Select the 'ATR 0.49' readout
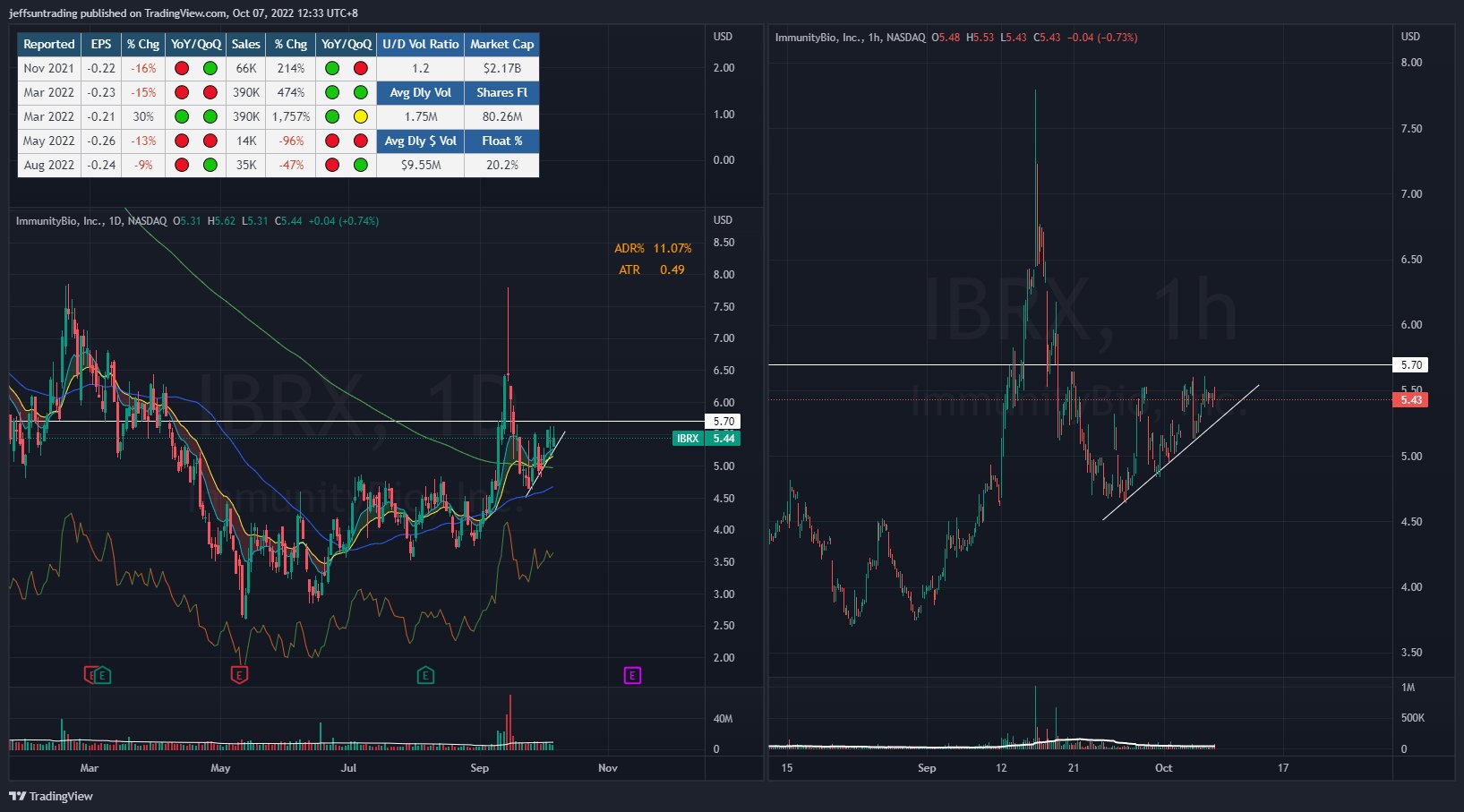1464x812 pixels. [x=652, y=269]
